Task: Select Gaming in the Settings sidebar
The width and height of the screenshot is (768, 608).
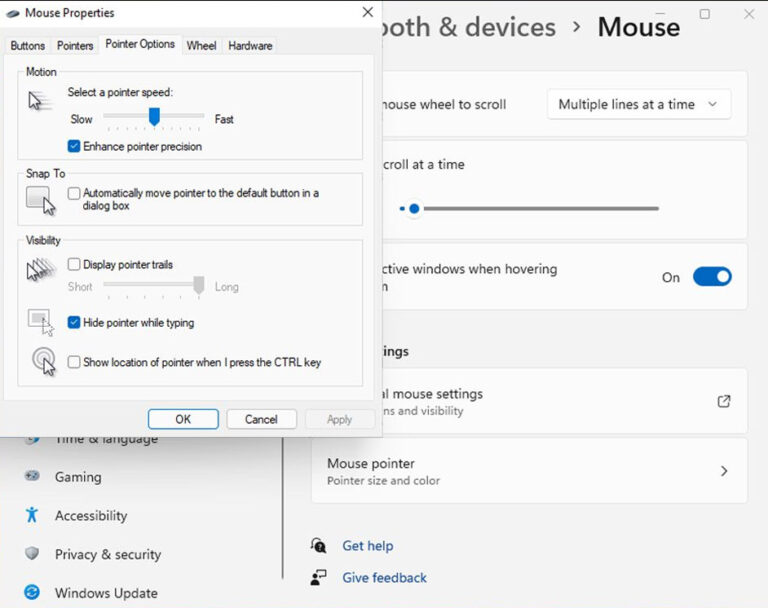Action: pos(78,477)
